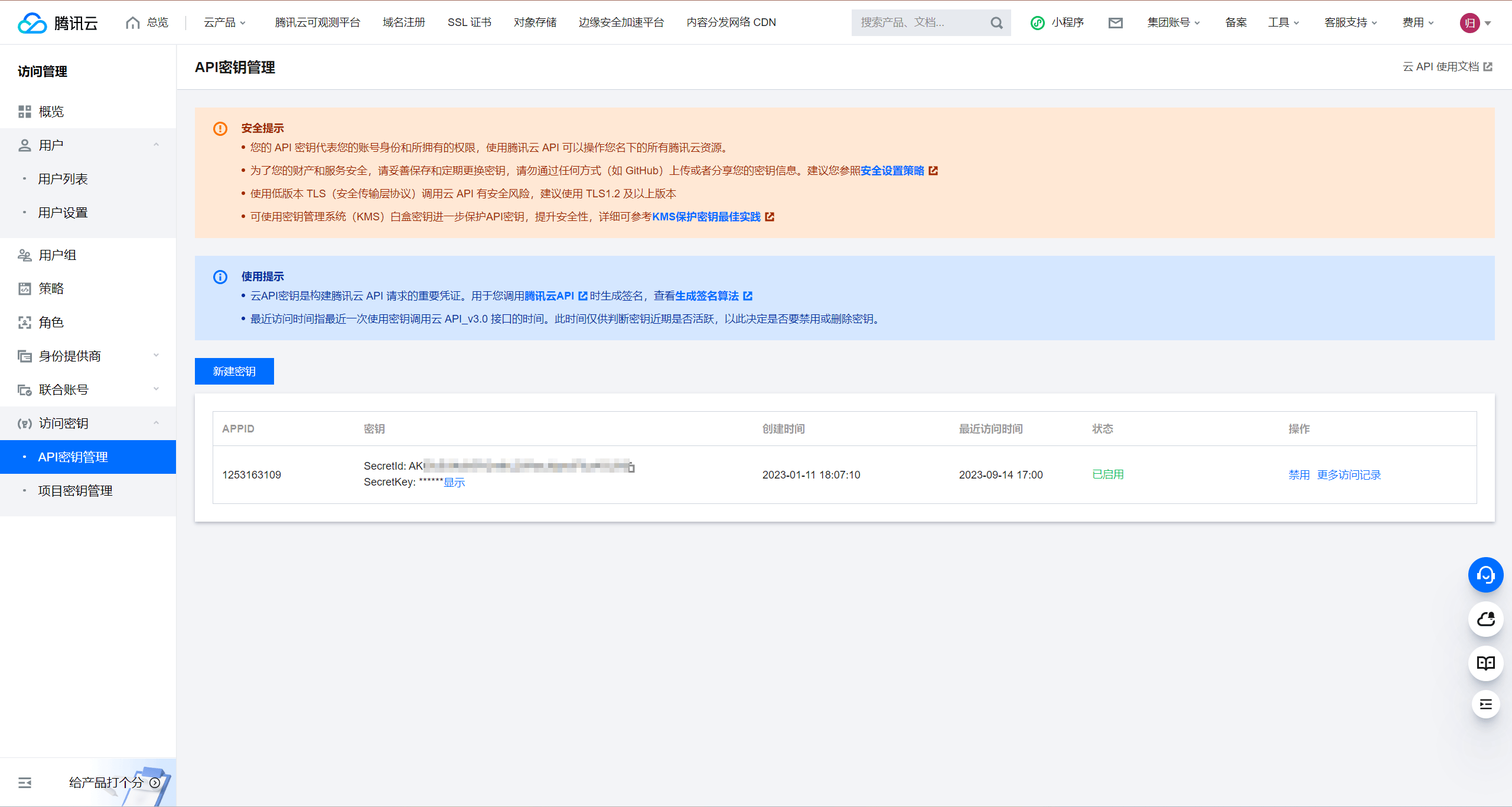Click the floating list menu icon
The image size is (1512, 807).
click(1485, 704)
